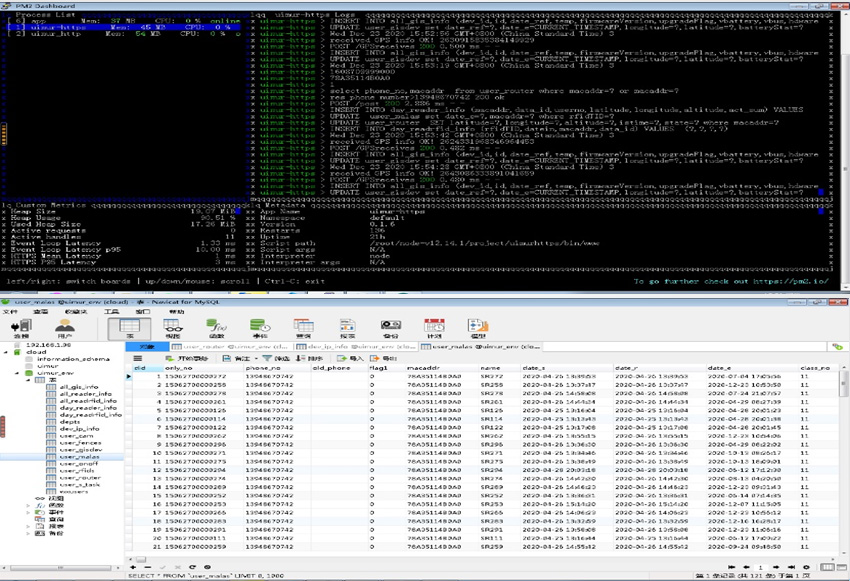The image size is (850, 581).
Task: Open the Schedule calendar toolbar icon
Action: (x=434, y=328)
